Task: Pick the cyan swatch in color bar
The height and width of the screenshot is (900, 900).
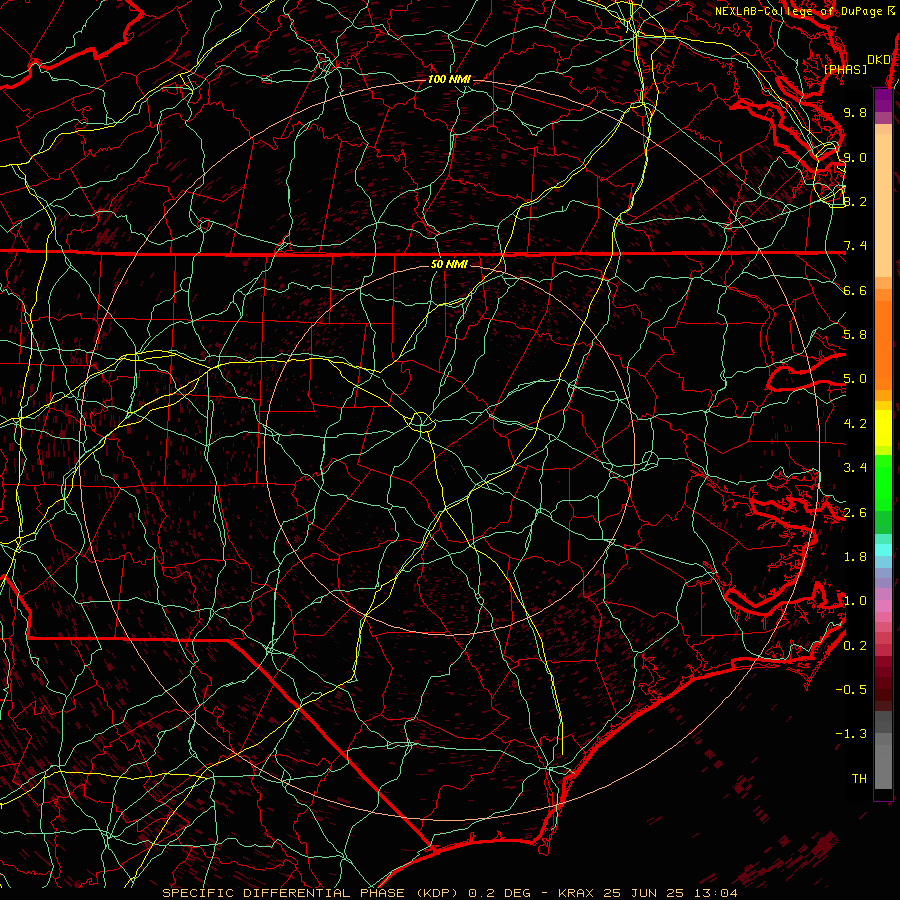Action: [x=883, y=550]
